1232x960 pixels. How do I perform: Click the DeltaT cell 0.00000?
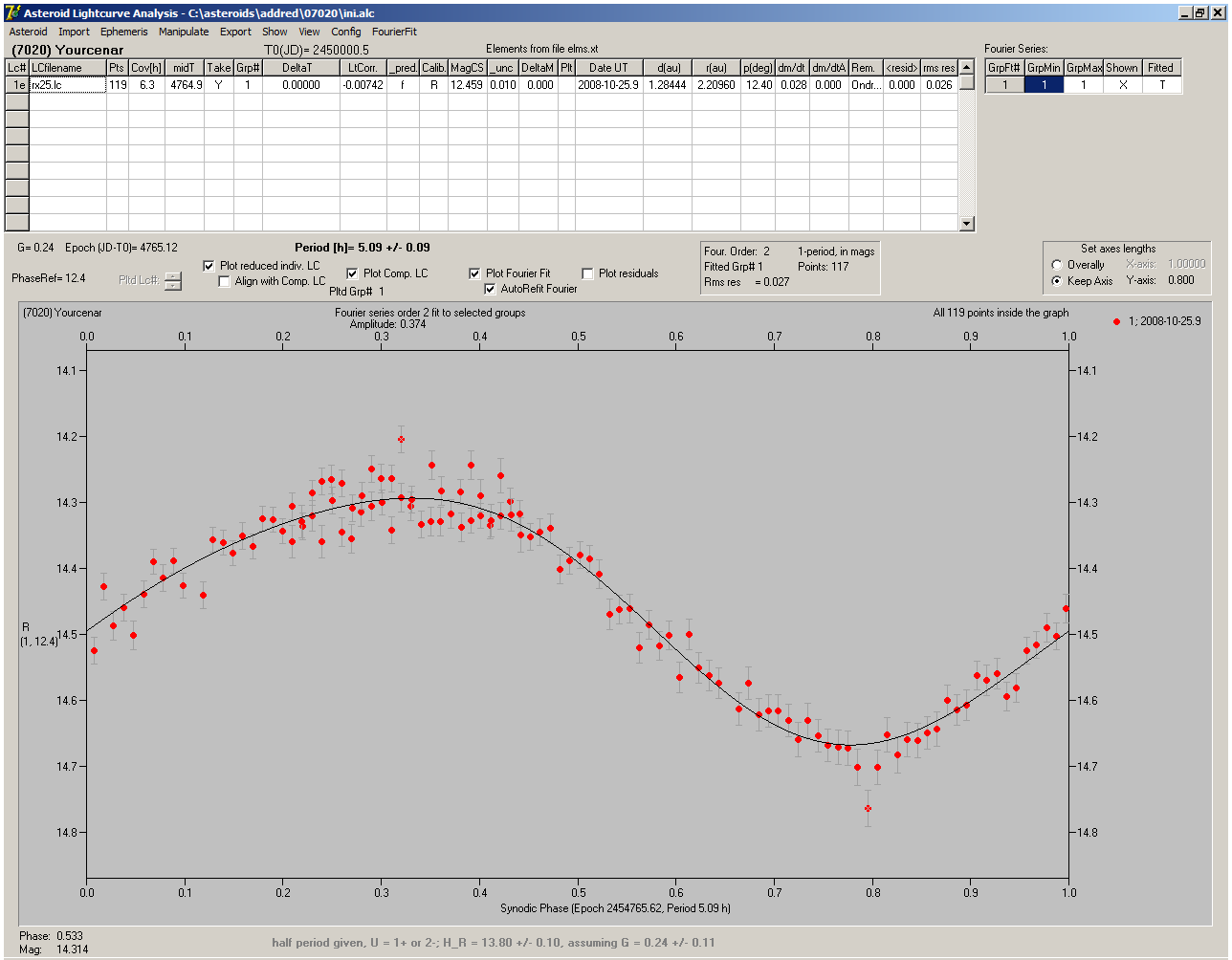click(300, 85)
